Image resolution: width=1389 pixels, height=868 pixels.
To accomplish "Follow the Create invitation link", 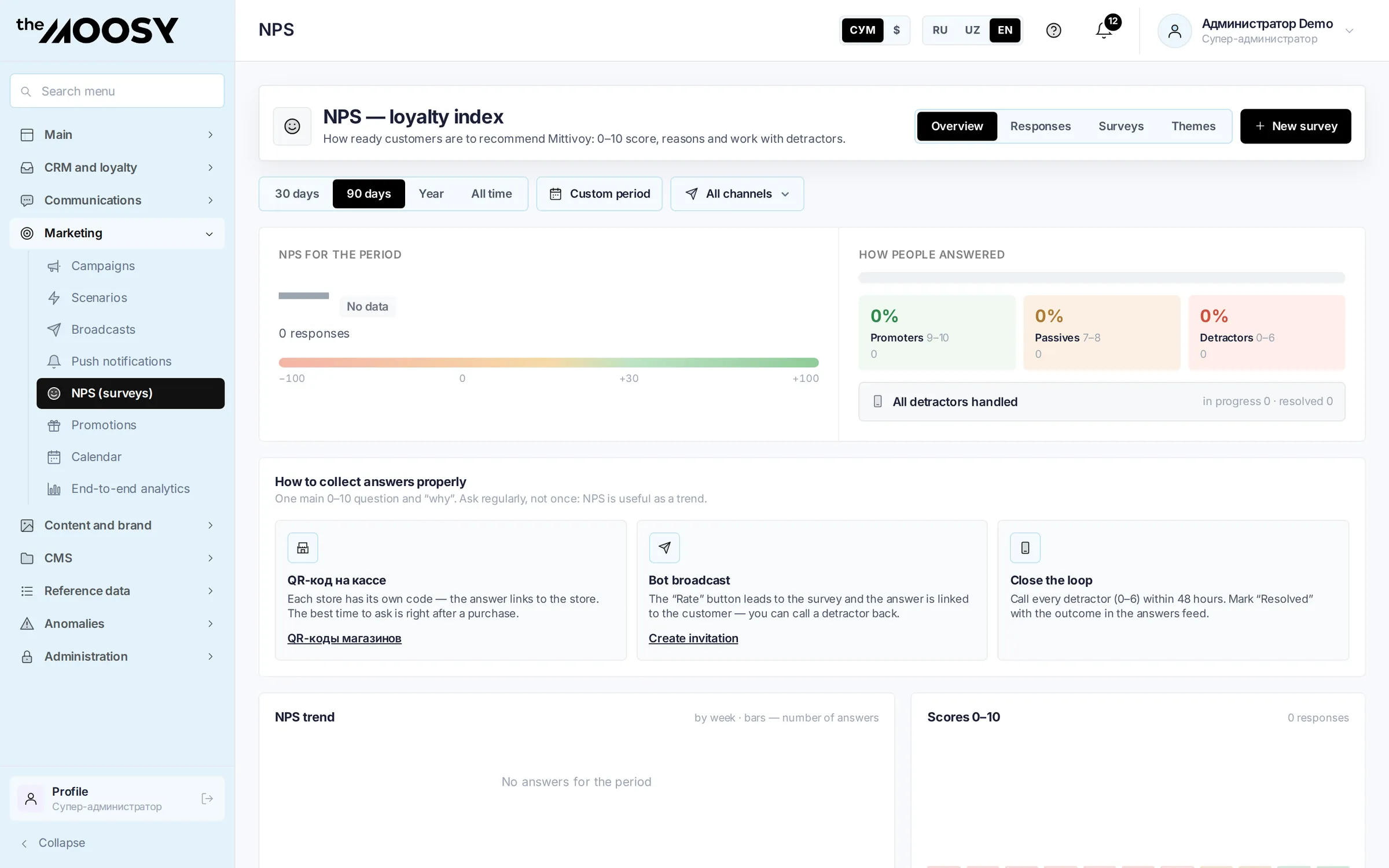I will point(693,638).
